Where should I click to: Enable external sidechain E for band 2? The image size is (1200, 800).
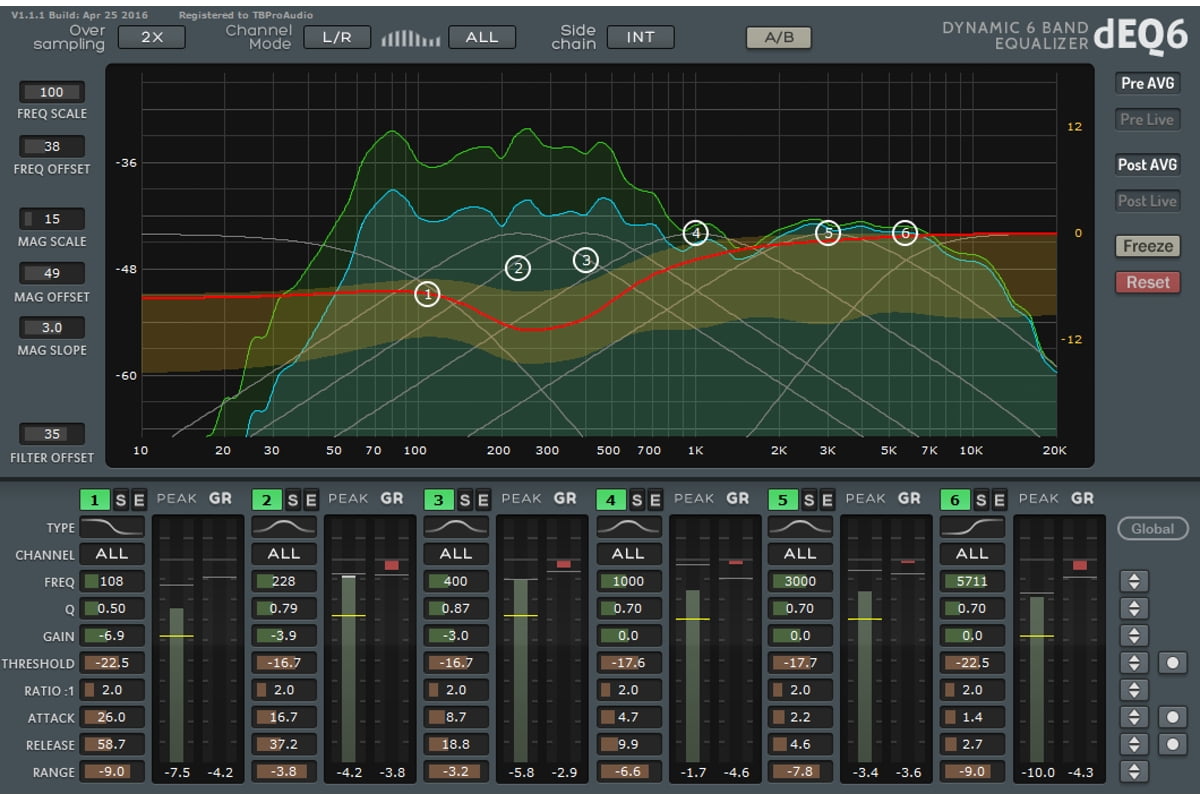[x=310, y=499]
